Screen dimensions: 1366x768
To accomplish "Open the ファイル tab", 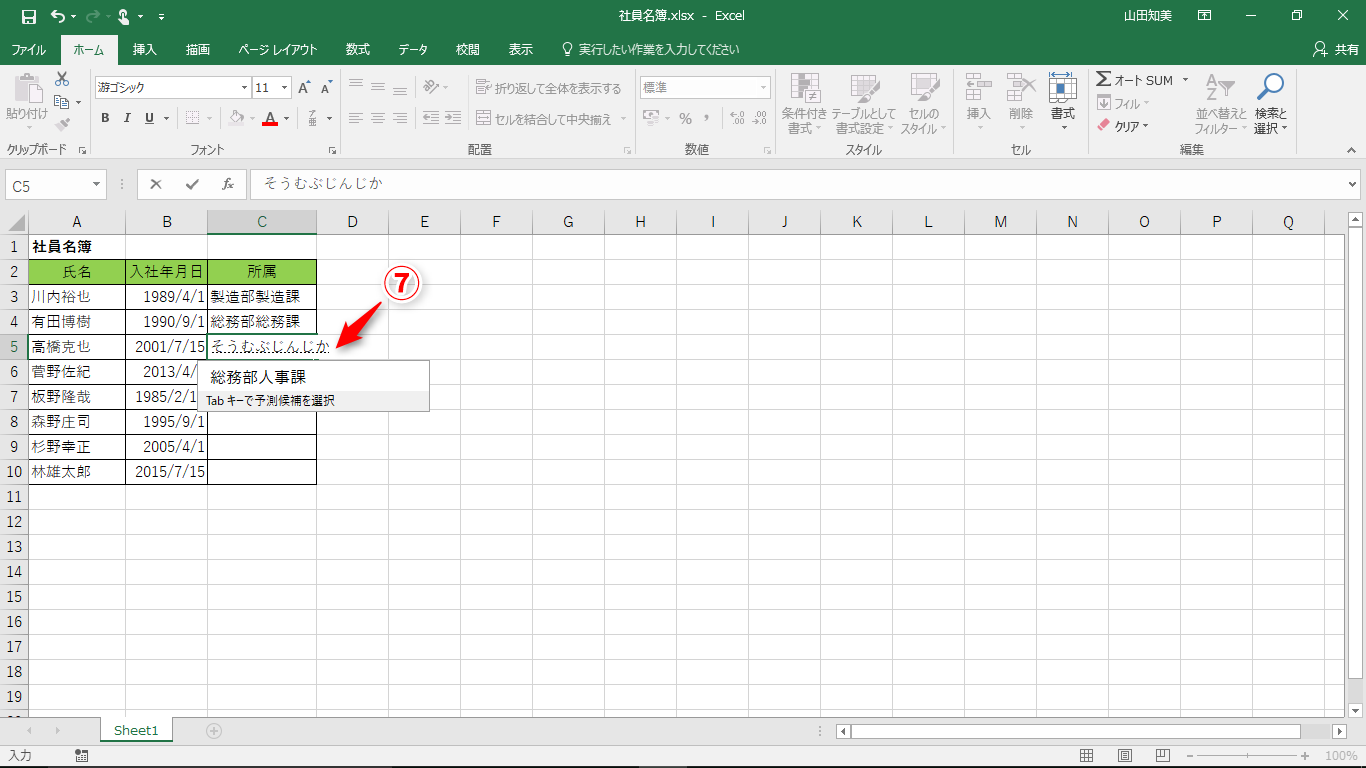I will [x=28, y=49].
